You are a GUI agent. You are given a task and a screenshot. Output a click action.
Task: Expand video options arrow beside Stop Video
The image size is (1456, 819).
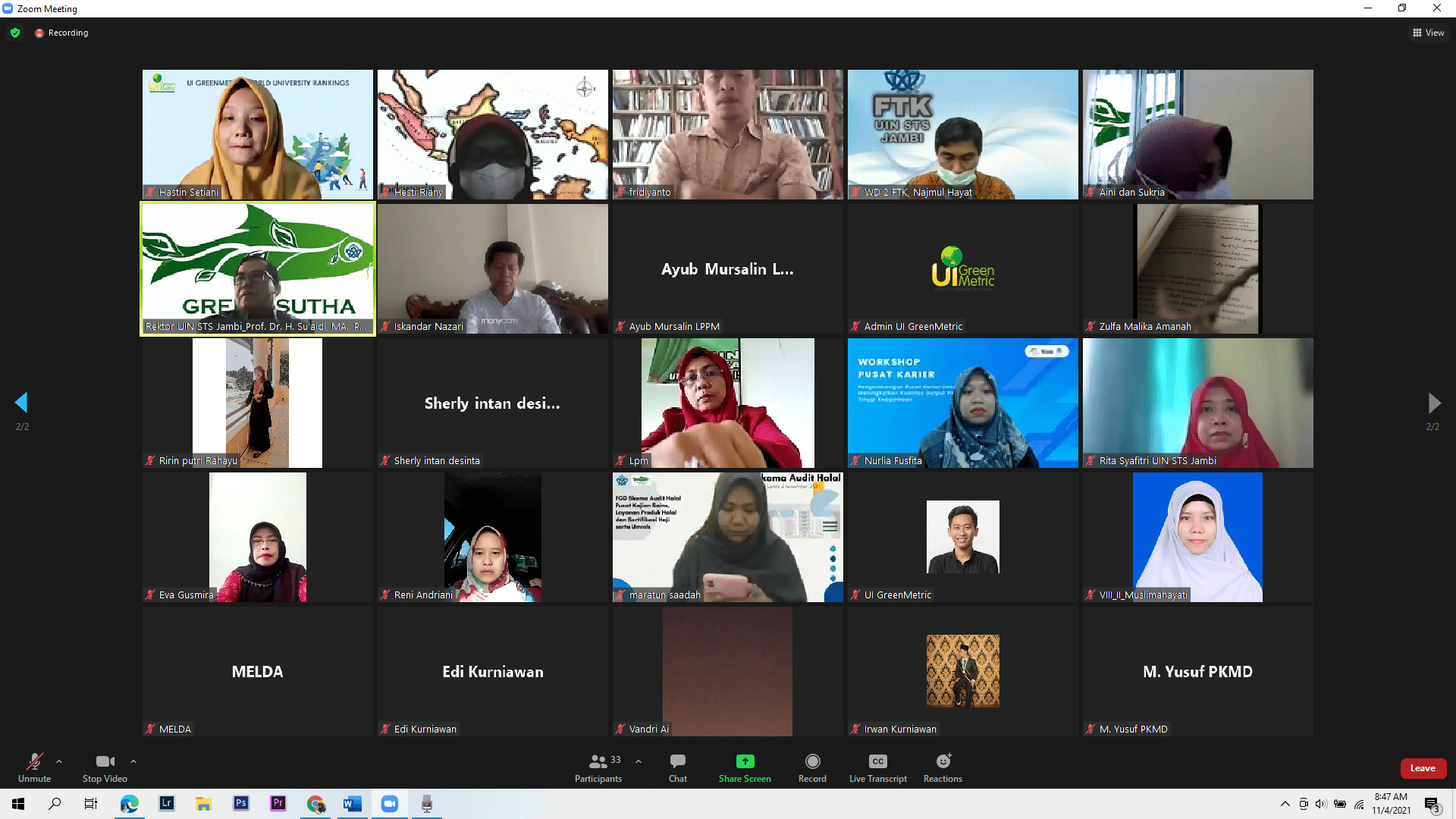pos(133,761)
